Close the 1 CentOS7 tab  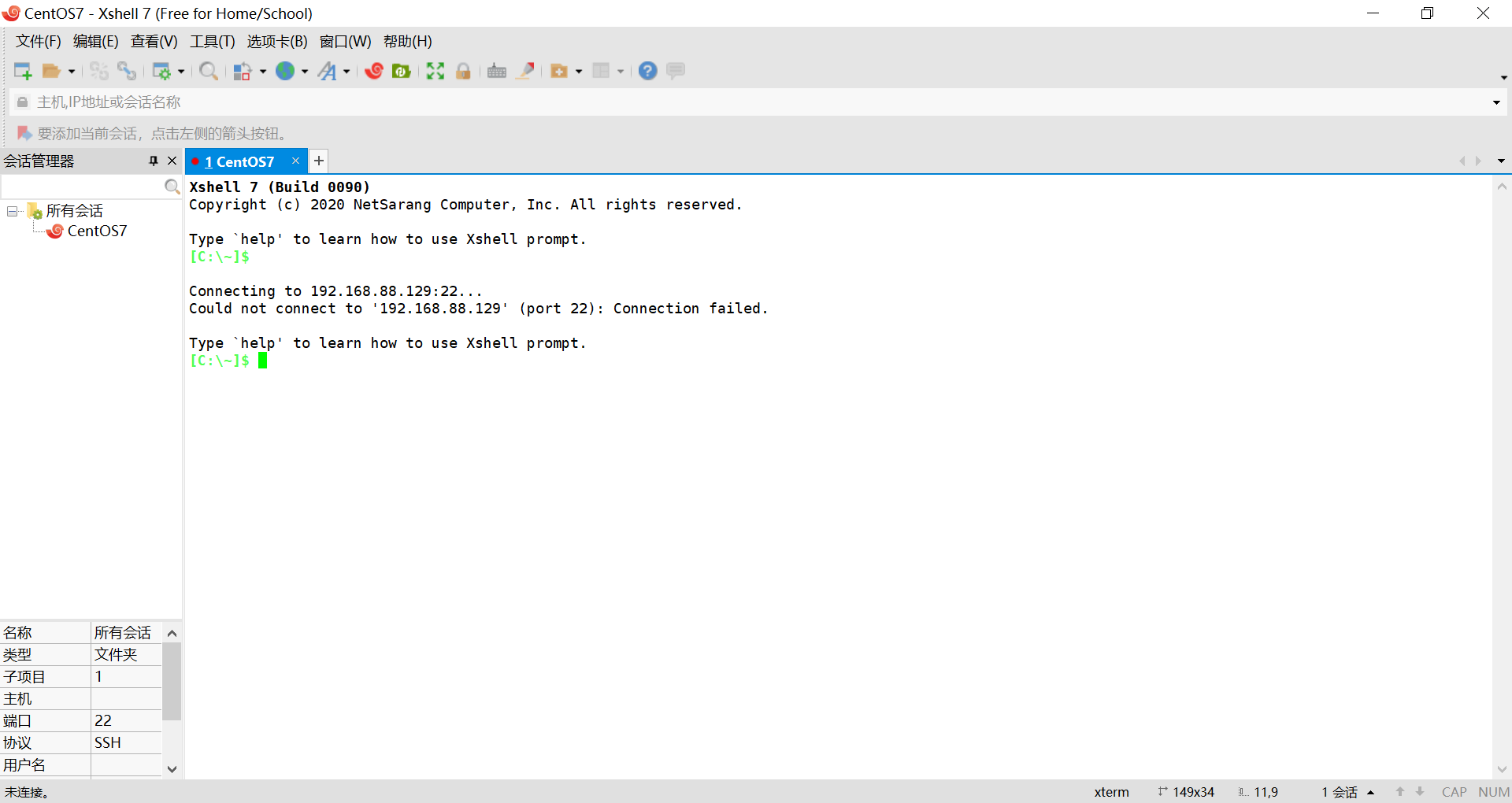296,161
